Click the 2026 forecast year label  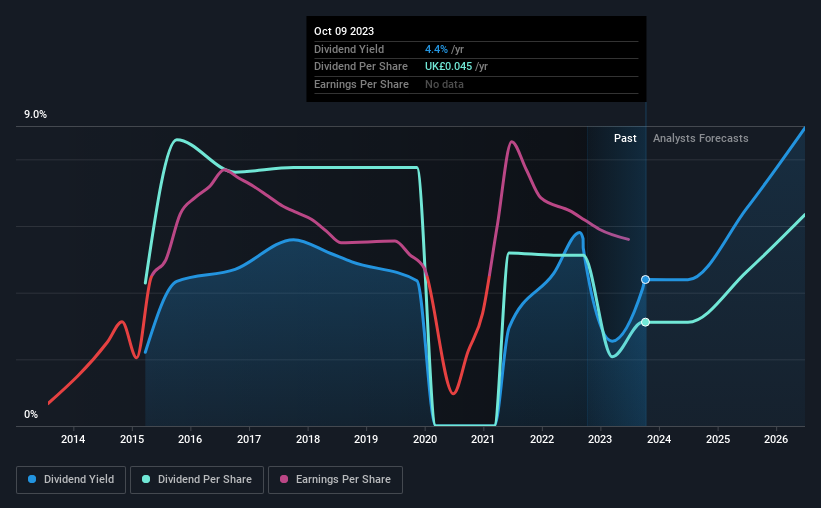(776, 439)
